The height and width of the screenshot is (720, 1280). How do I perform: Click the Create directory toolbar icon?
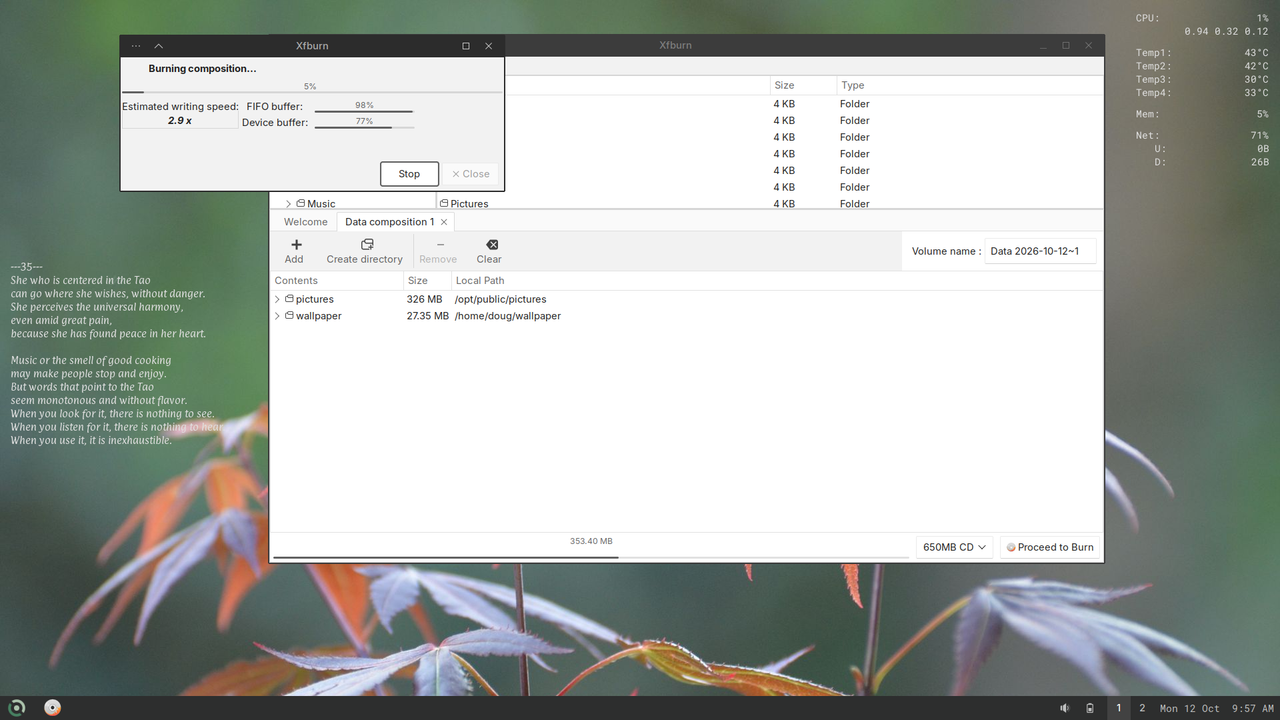(x=367, y=245)
